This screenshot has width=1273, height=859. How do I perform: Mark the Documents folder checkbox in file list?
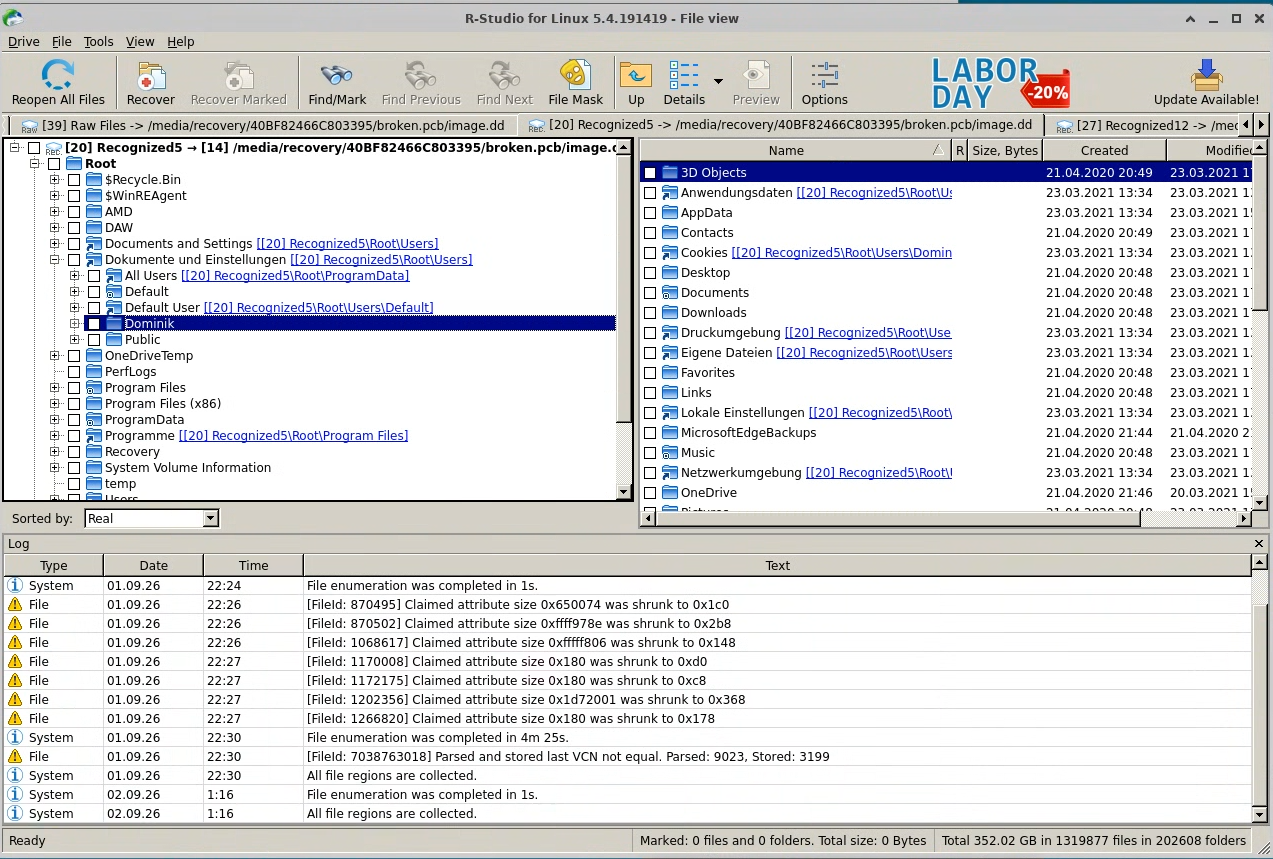pyautogui.click(x=650, y=293)
